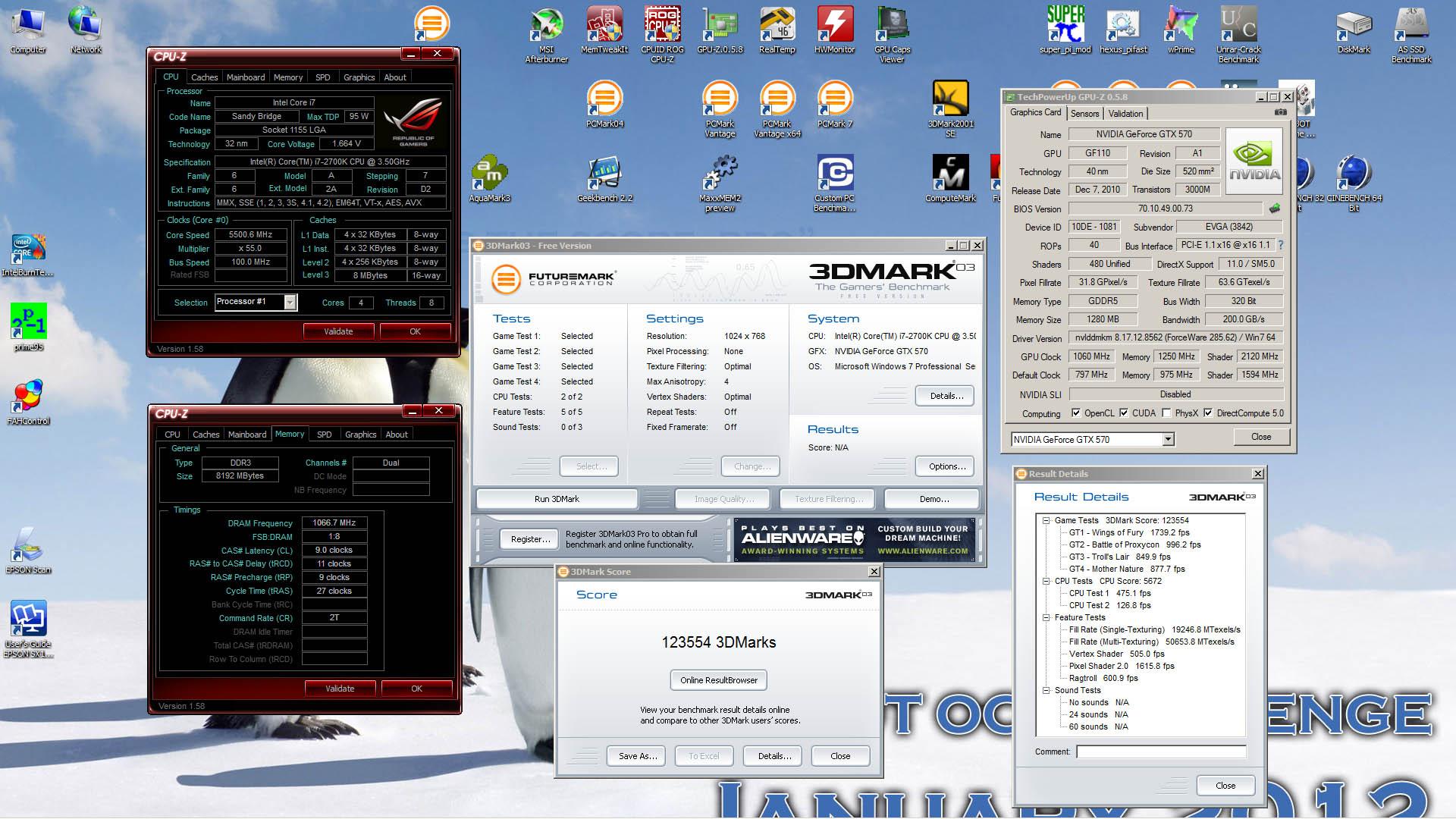Launch prime95 desktop icon
This screenshot has height=819, width=1456.
(28, 328)
